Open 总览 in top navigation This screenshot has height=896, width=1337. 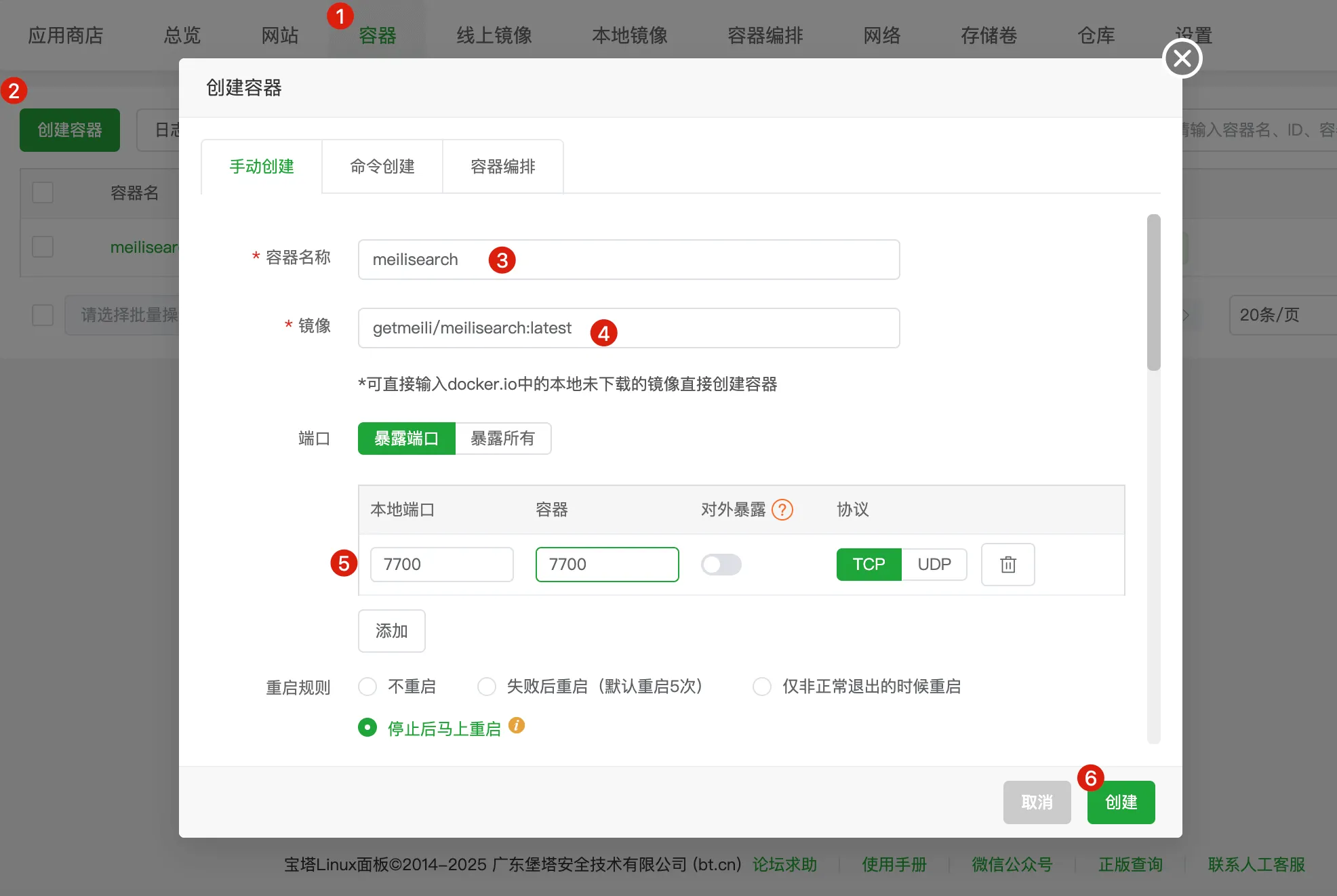pos(182,35)
